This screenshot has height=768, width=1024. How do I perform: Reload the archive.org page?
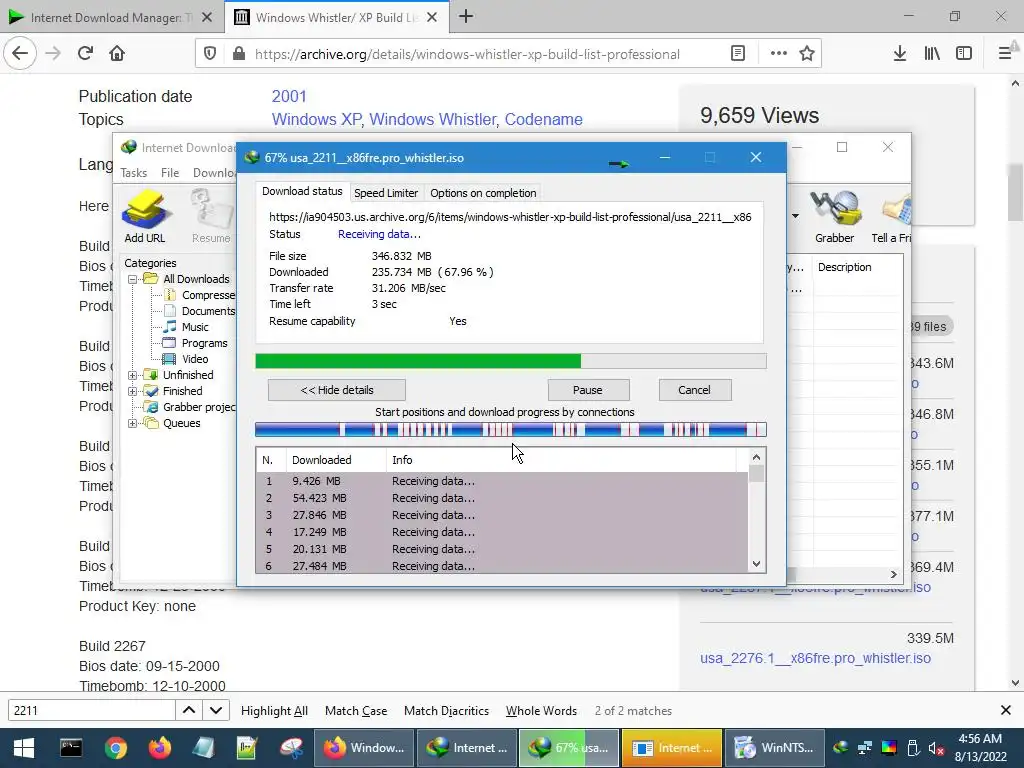coord(86,54)
